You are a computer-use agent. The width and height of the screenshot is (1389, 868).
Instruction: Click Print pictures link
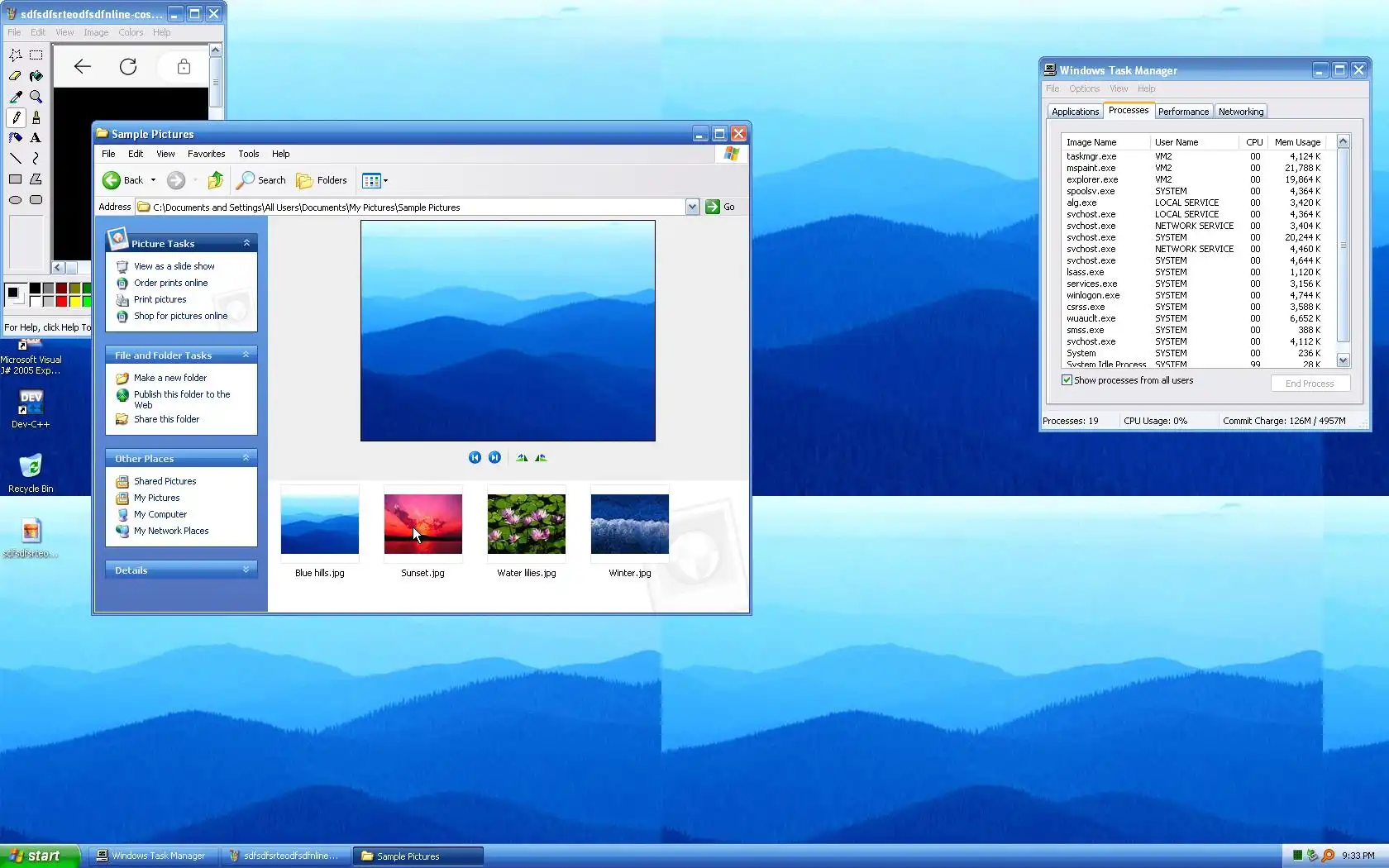[x=160, y=299]
